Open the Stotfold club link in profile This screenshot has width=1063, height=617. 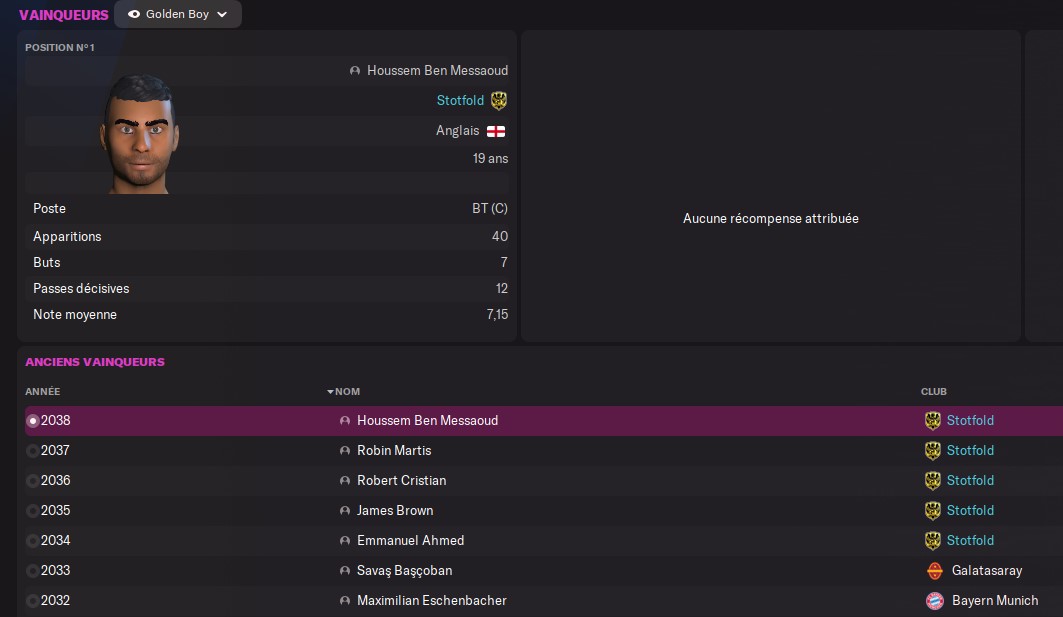(460, 100)
